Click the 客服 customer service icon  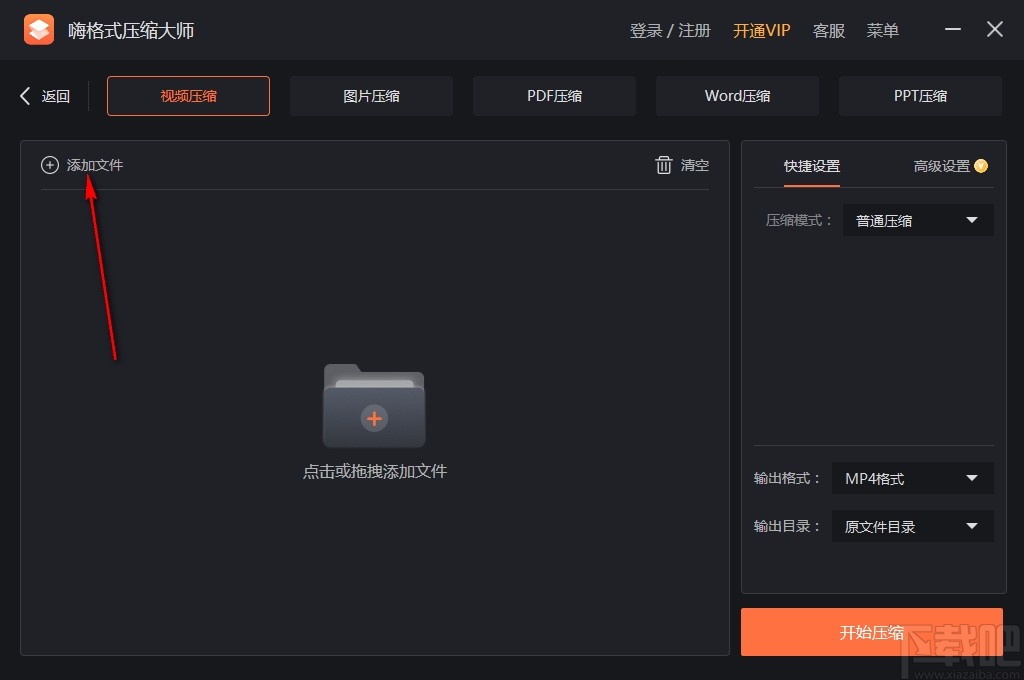(x=828, y=30)
